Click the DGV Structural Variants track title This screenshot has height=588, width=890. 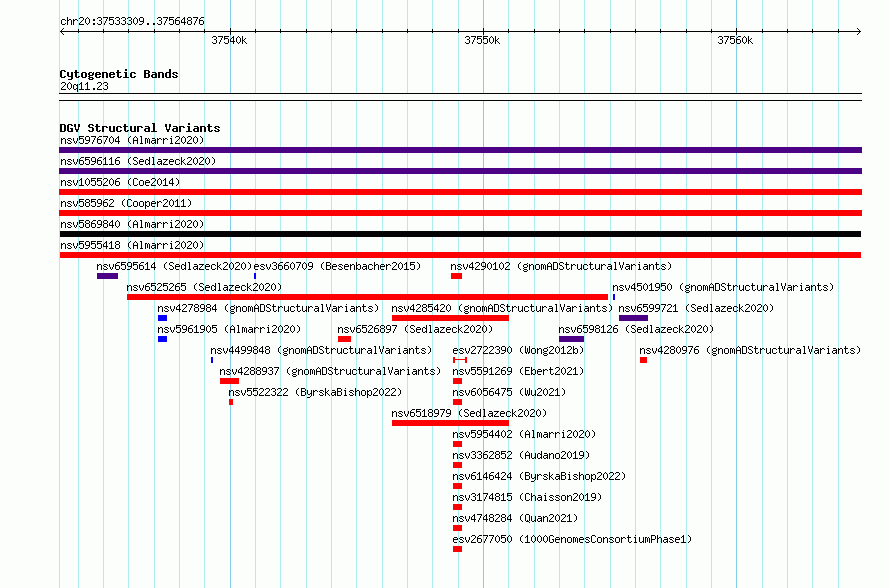[x=140, y=128]
